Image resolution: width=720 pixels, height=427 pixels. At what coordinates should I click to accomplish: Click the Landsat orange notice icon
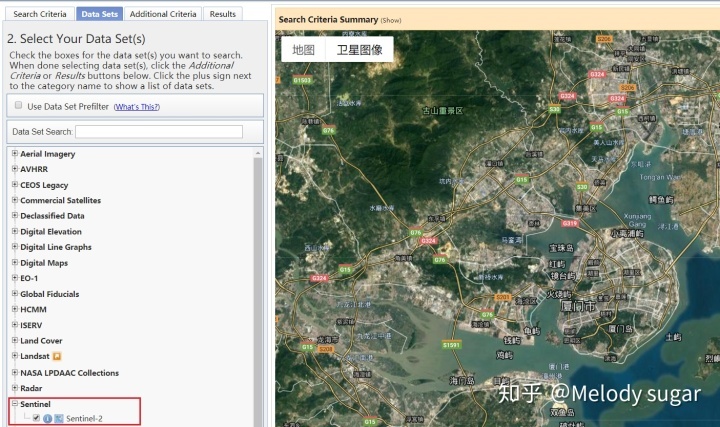coord(57,356)
